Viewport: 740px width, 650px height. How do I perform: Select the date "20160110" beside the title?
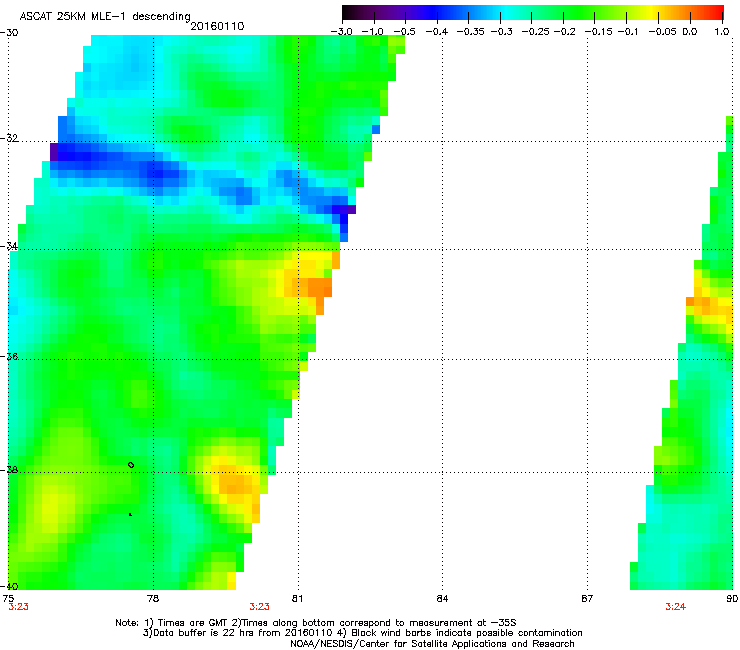(217, 26)
